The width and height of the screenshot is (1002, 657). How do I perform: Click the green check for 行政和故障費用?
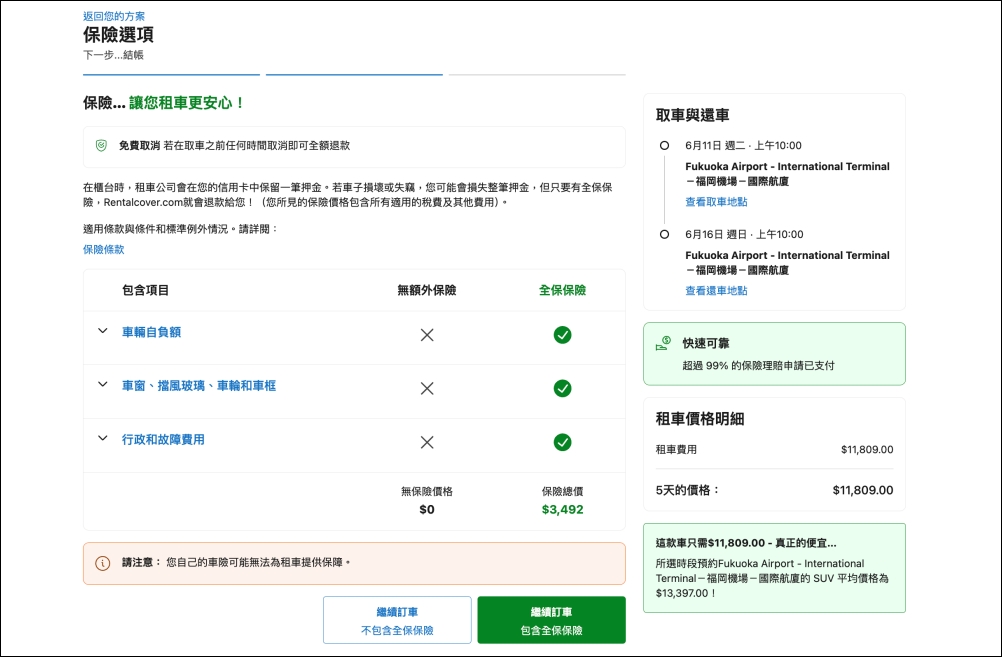[x=562, y=442]
